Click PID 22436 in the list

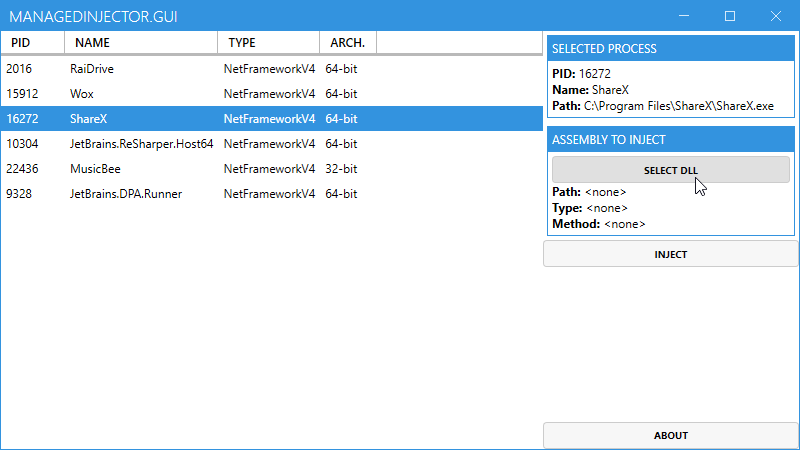click(22, 169)
